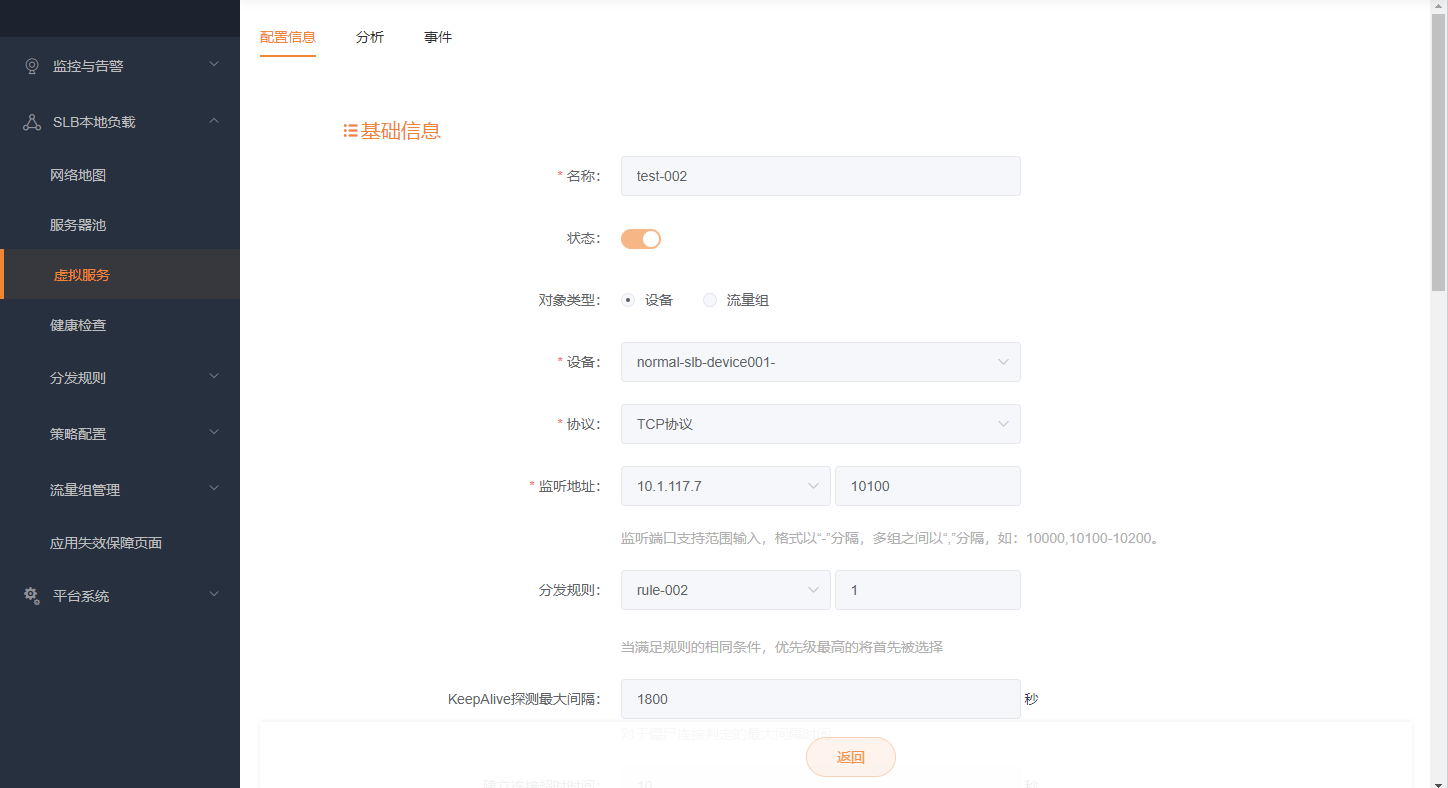Switch to the 事件 tab
The image size is (1448, 788).
coord(437,37)
